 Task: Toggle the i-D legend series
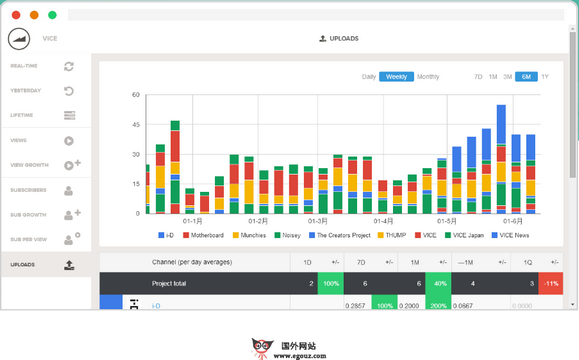[x=166, y=235]
